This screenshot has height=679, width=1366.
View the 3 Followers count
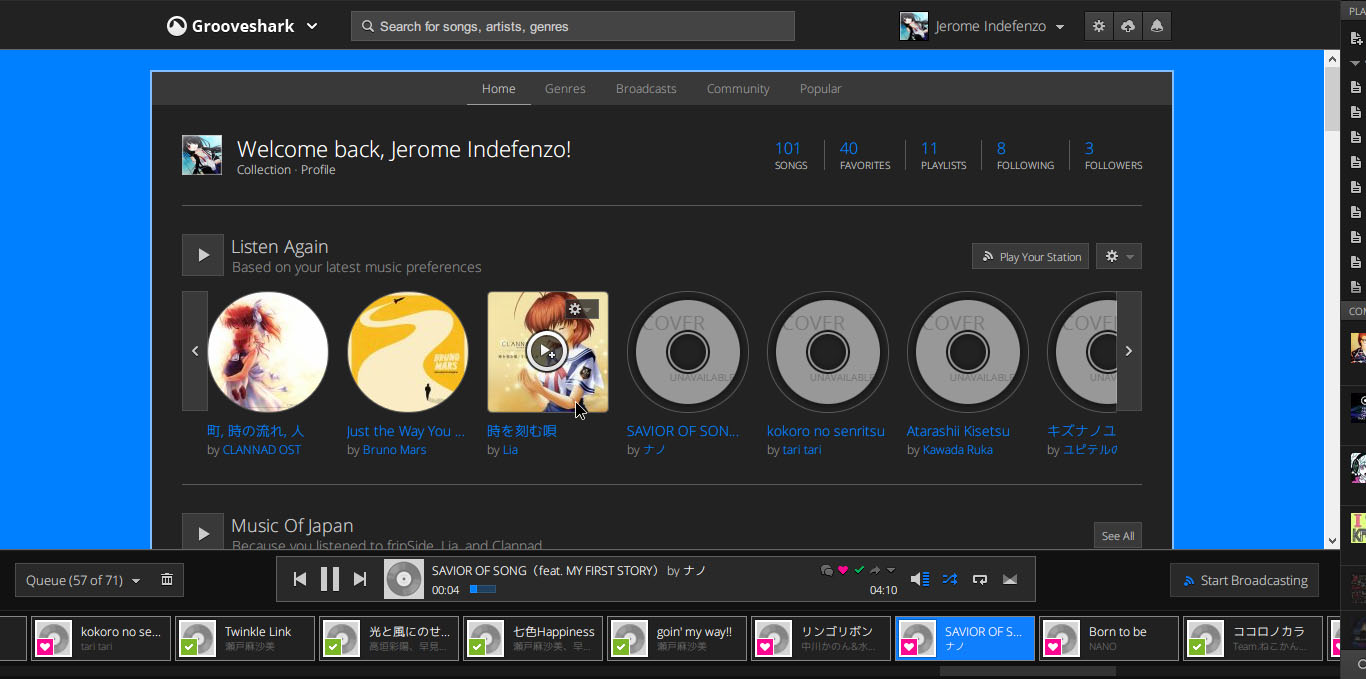click(x=1113, y=155)
